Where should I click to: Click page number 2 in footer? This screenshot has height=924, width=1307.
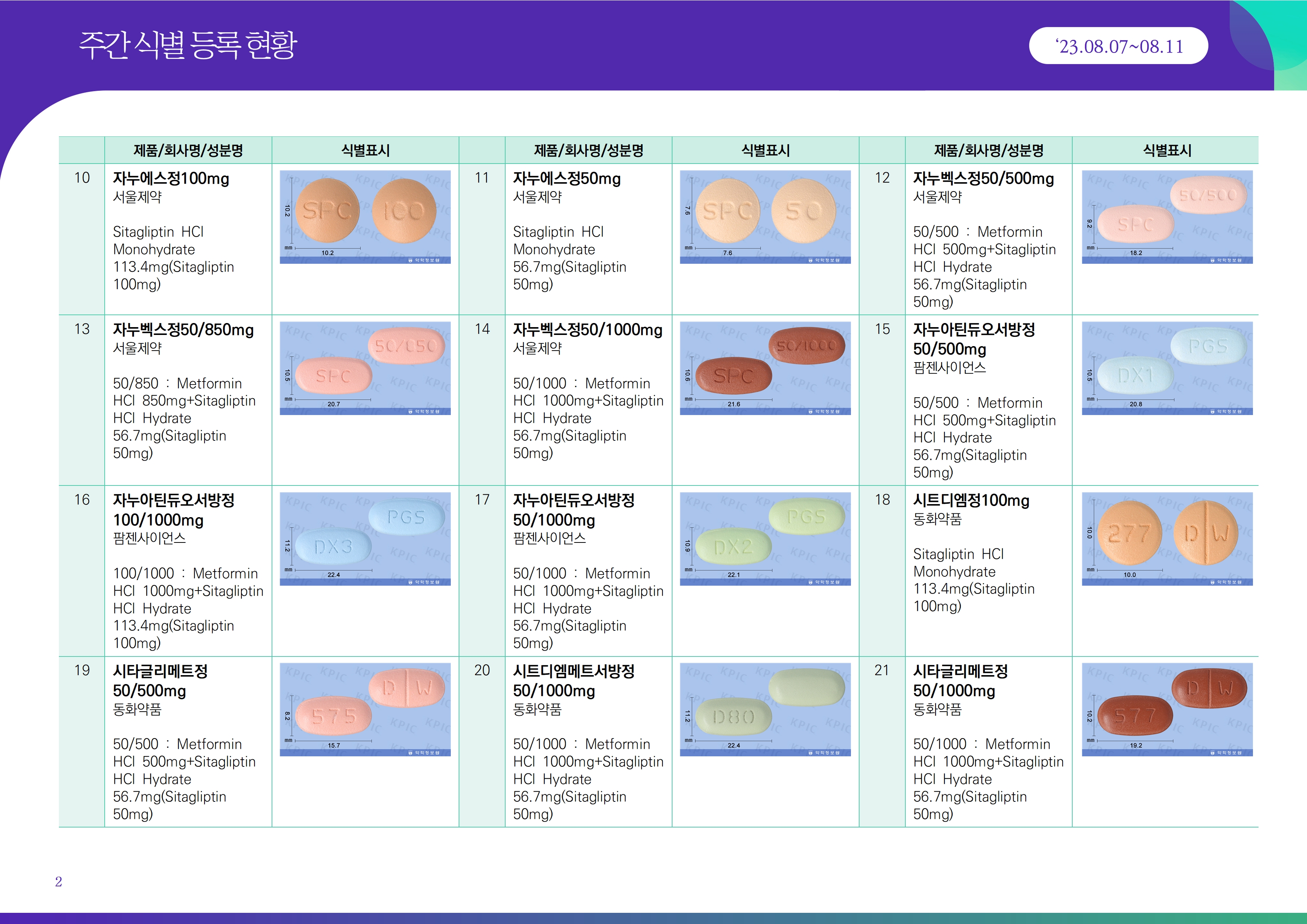(x=58, y=882)
